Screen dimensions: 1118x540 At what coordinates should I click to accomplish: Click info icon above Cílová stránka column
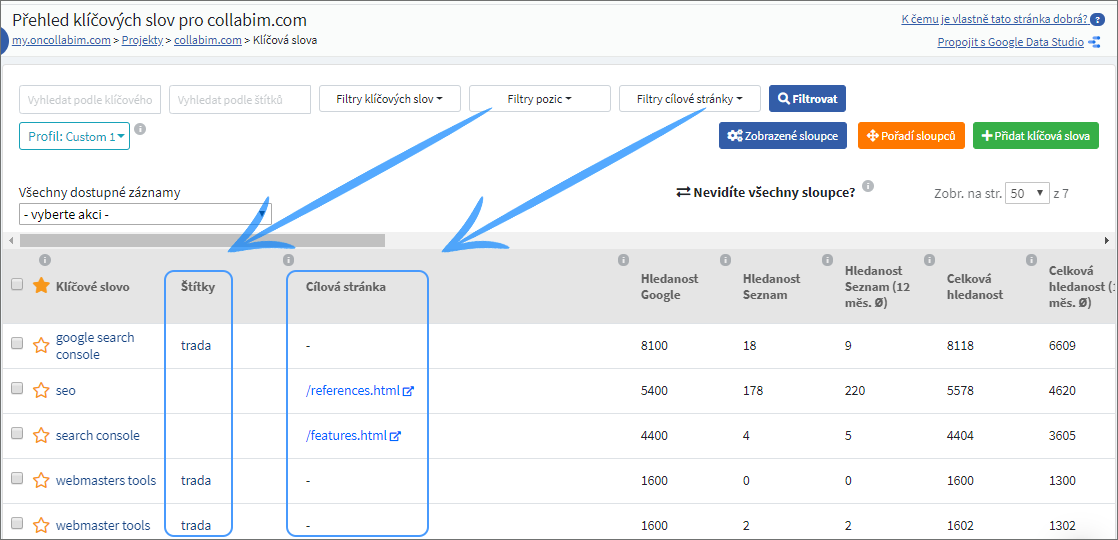click(289, 260)
